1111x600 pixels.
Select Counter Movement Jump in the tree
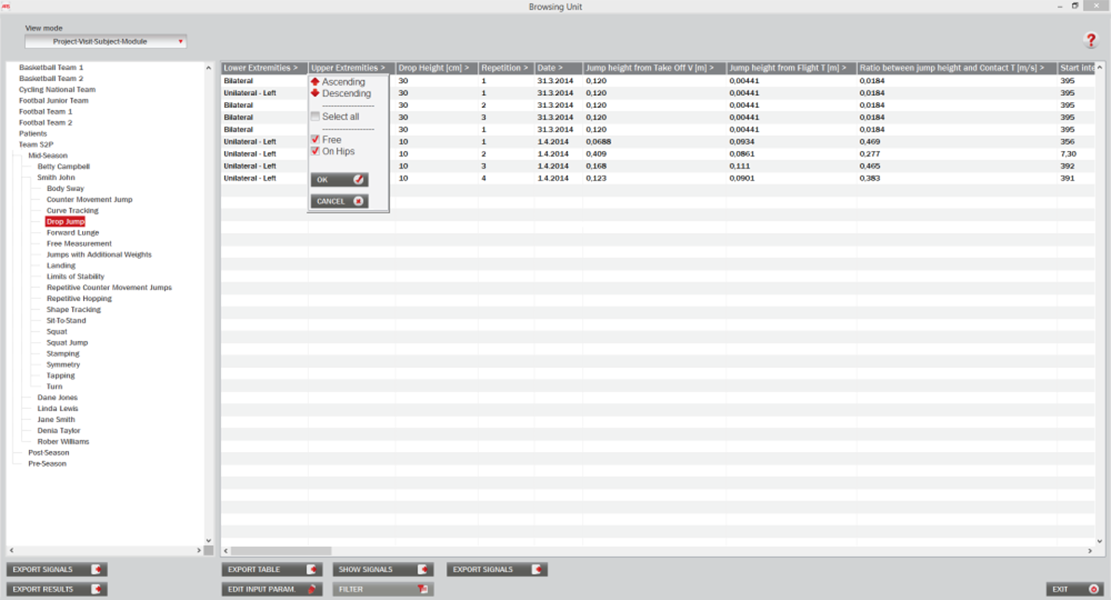[x=89, y=200]
